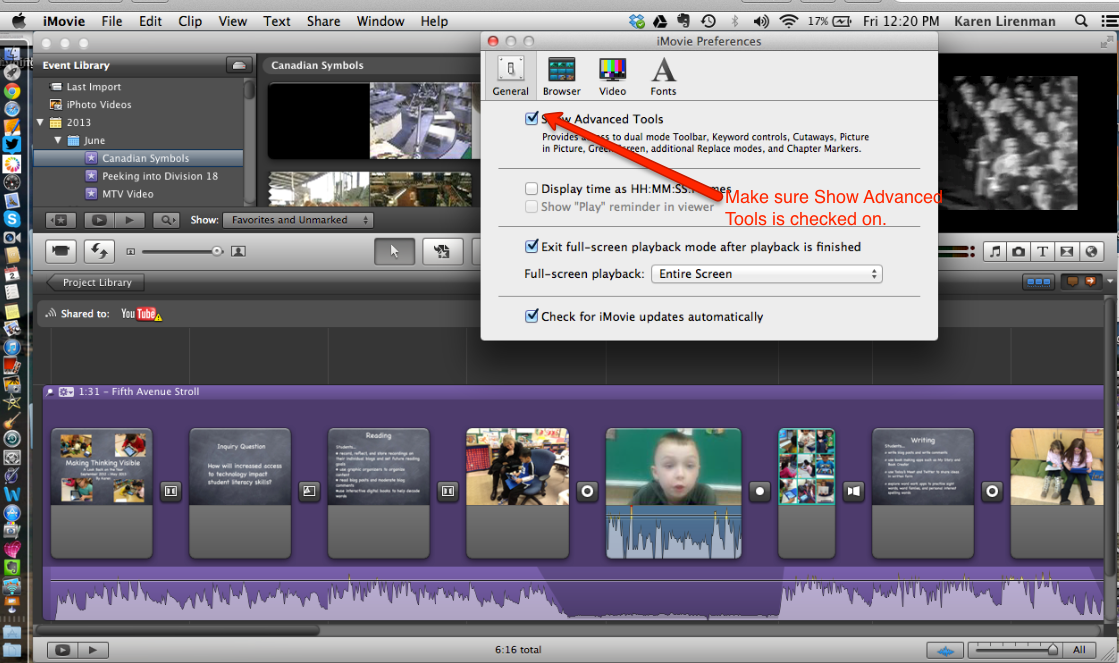Select the green-screen boy video clip
This screenshot has height=663, width=1119.
pos(673,493)
